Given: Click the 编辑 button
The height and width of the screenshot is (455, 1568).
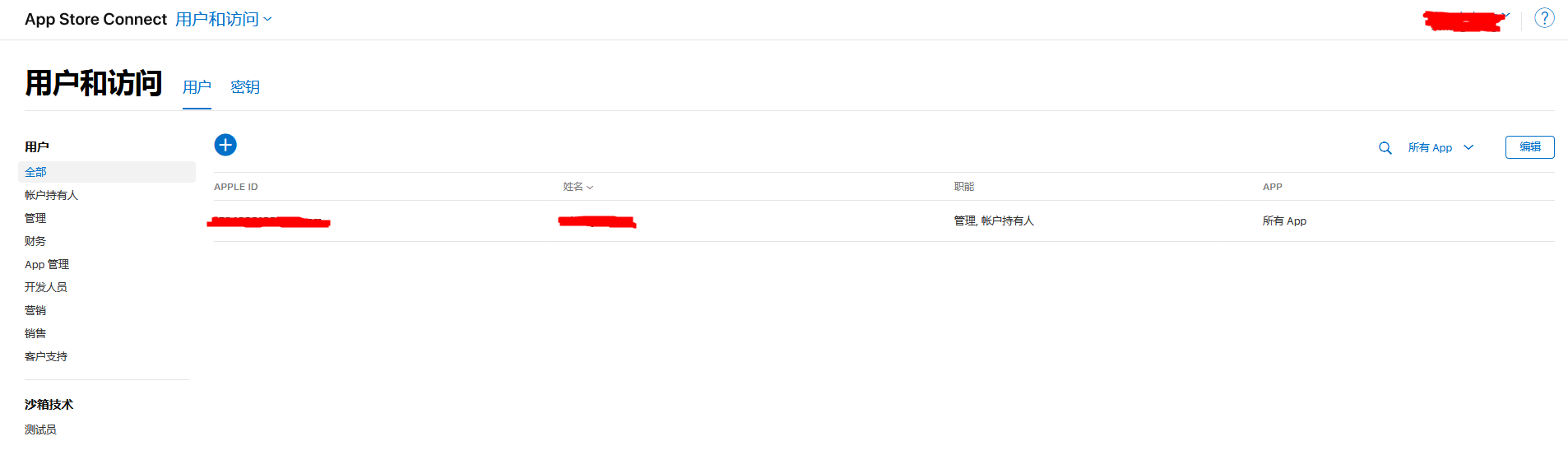Looking at the screenshot, I should coord(1529,147).
